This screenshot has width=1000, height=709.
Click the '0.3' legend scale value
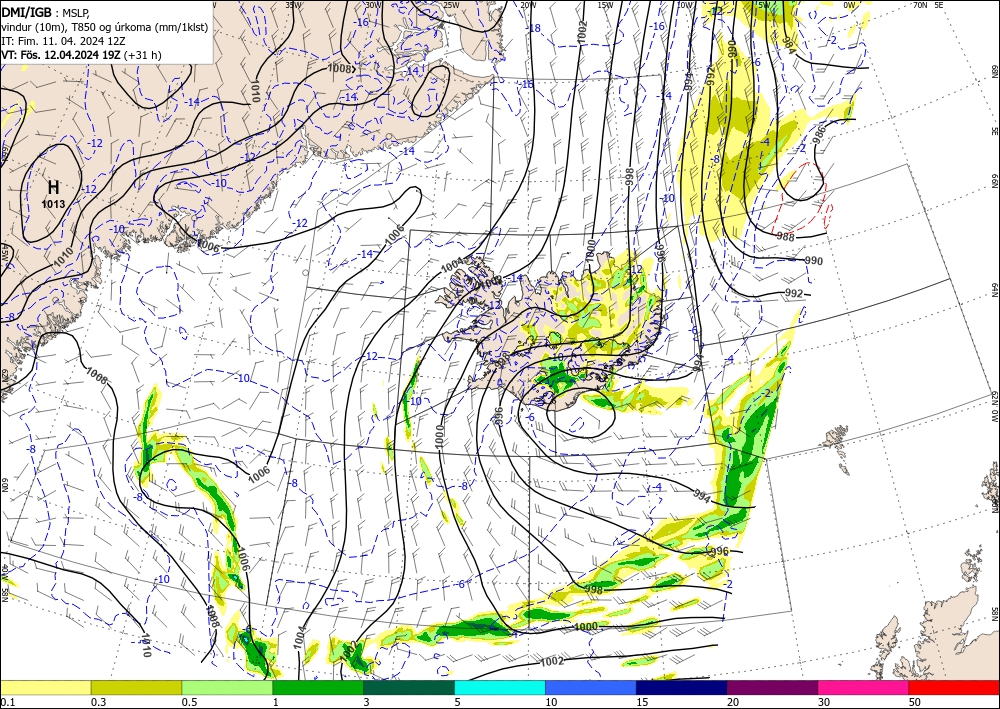pos(98,702)
